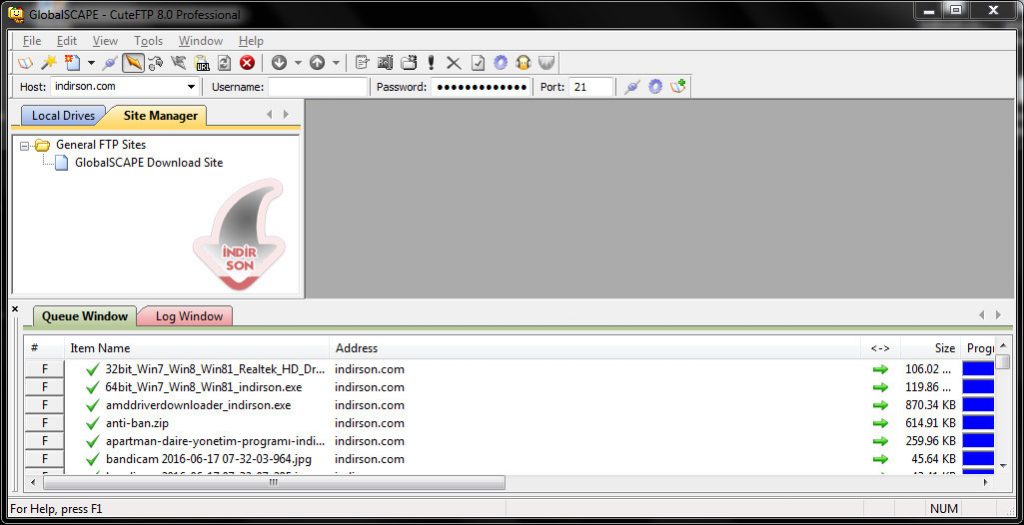This screenshot has height=525, width=1024.
Task: Click the Refresh toolbar icon
Action: pyautogui.click(x=224, y=63)
